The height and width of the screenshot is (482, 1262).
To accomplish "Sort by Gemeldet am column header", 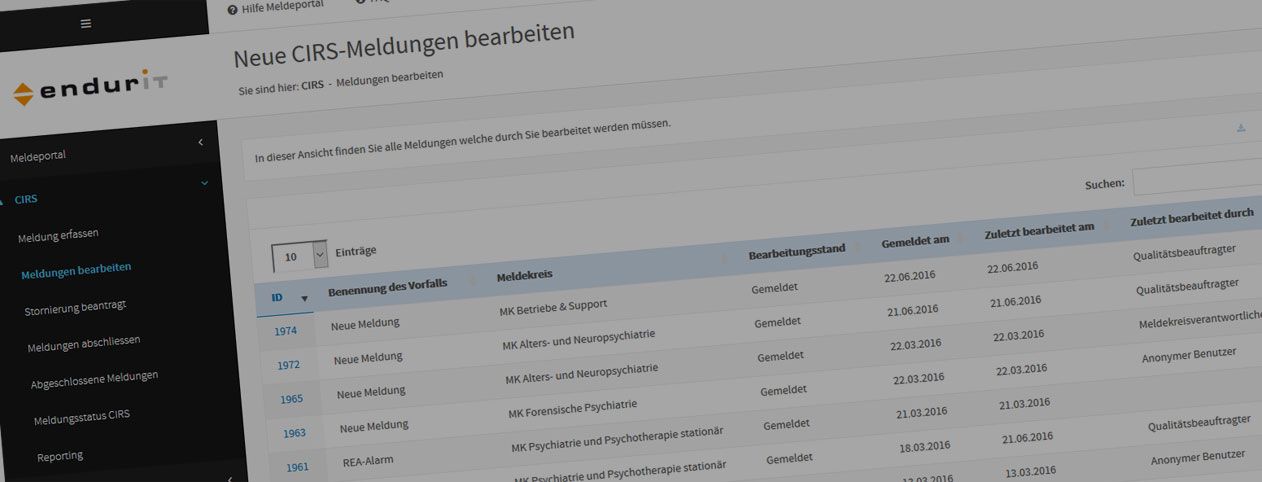I will [915, 240].
